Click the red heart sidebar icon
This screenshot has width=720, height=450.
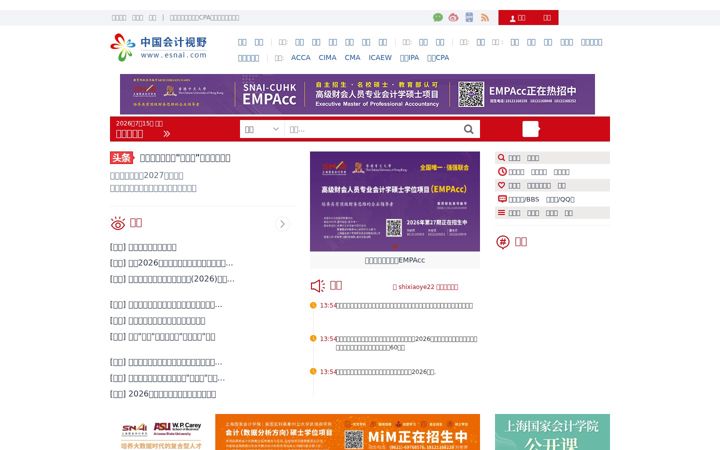[x=501, y=185]
